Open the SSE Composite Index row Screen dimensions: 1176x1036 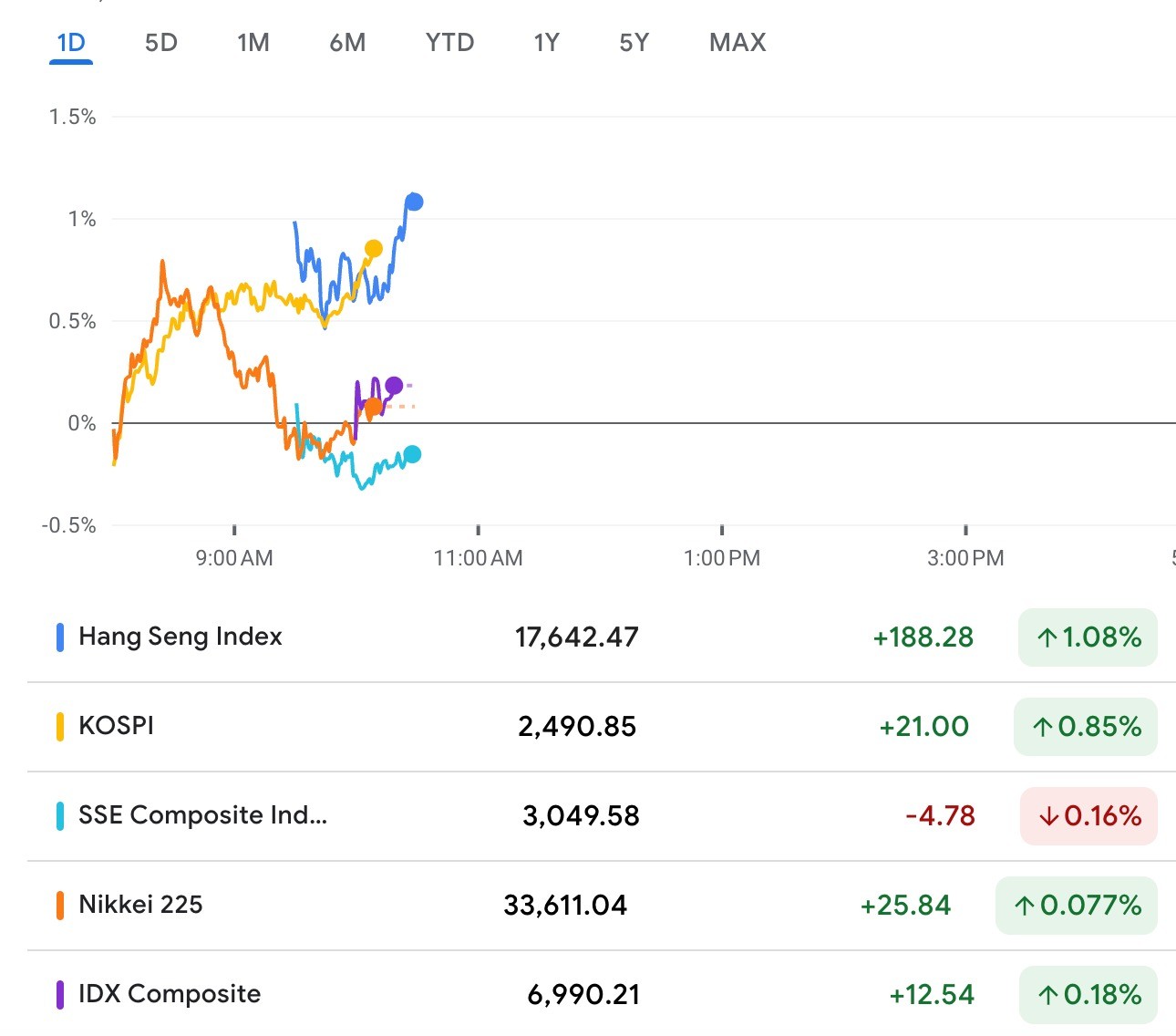pyautogui.click(x=602, y=815)
